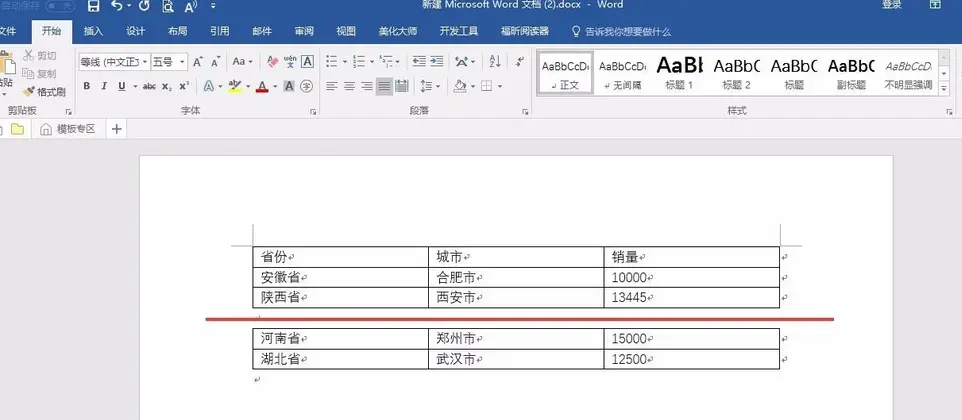
Task: Click the Save icon in quick access toolbar
Action: click(93, 6)
